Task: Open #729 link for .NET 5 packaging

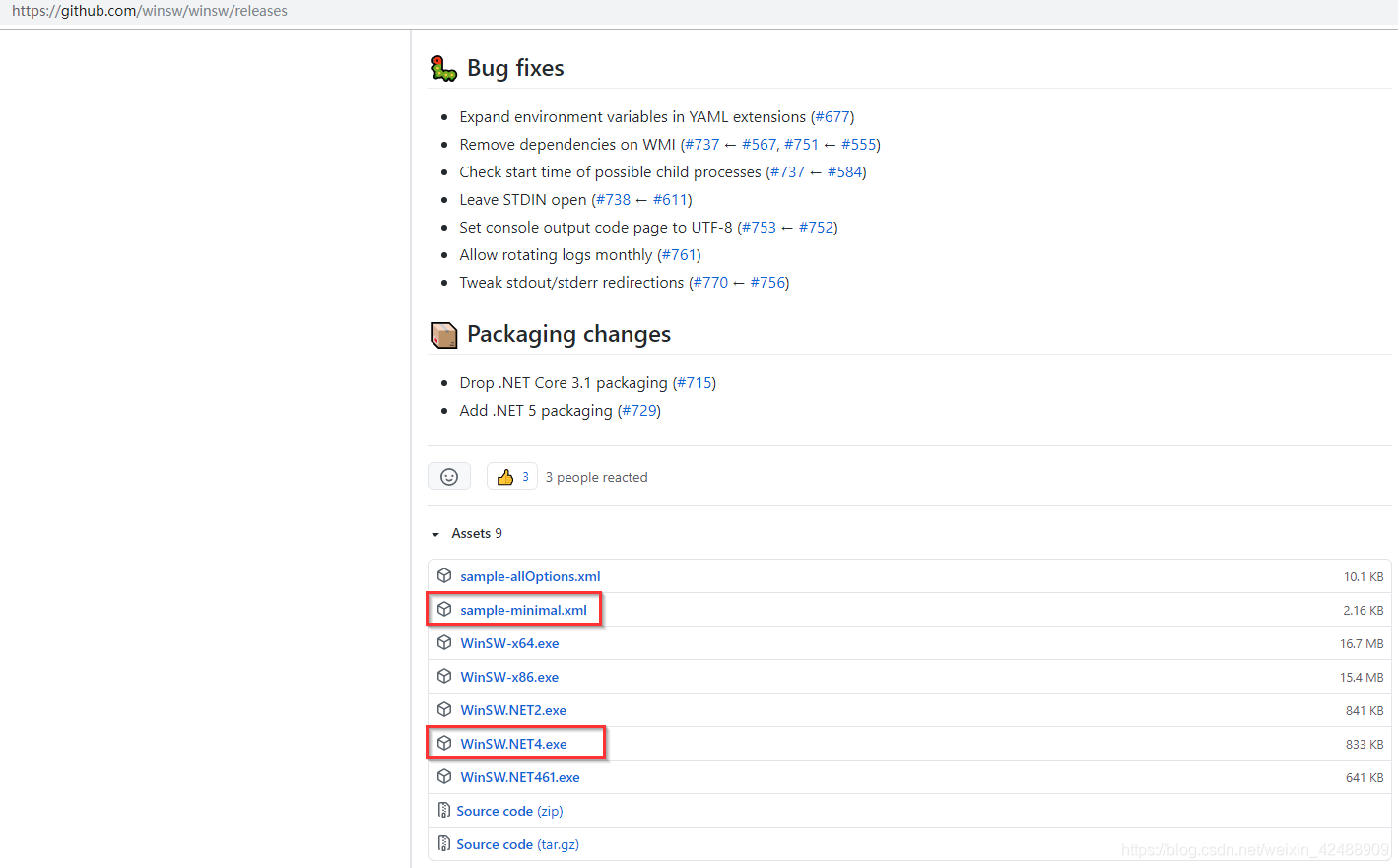Action: coord(639,410)
